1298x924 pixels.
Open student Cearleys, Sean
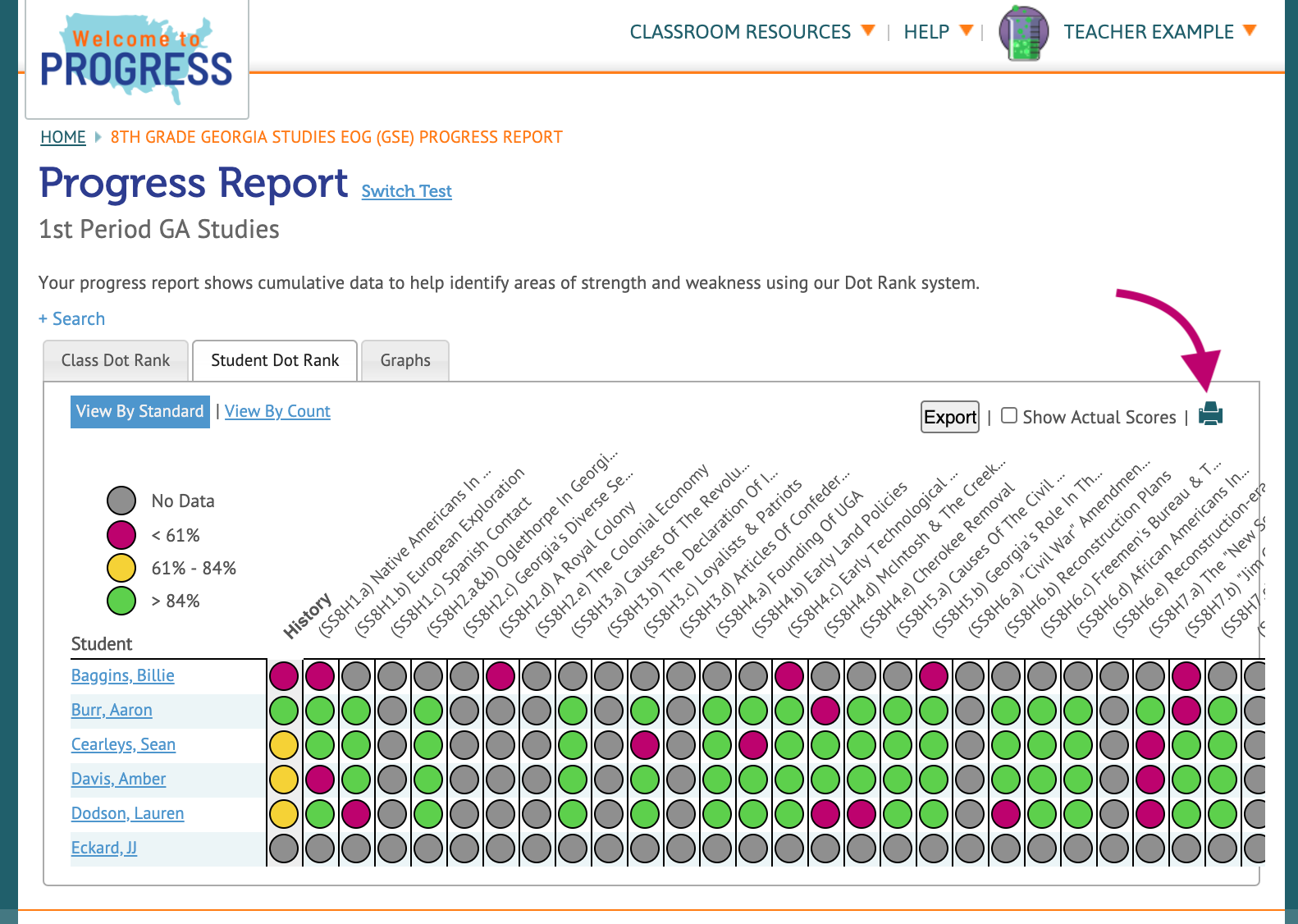pos(123,744)
